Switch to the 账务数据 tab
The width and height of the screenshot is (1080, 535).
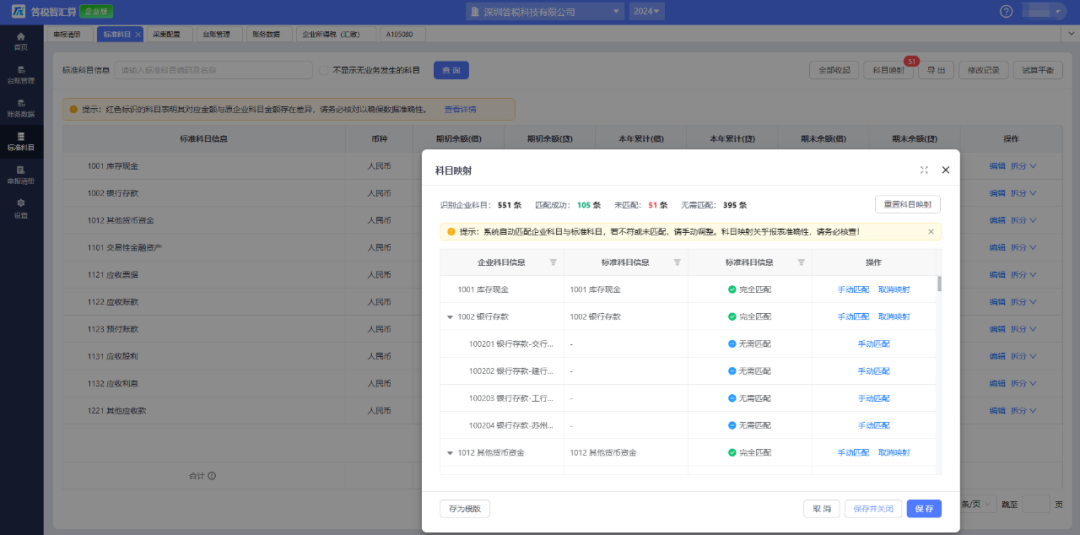(267, 34)
